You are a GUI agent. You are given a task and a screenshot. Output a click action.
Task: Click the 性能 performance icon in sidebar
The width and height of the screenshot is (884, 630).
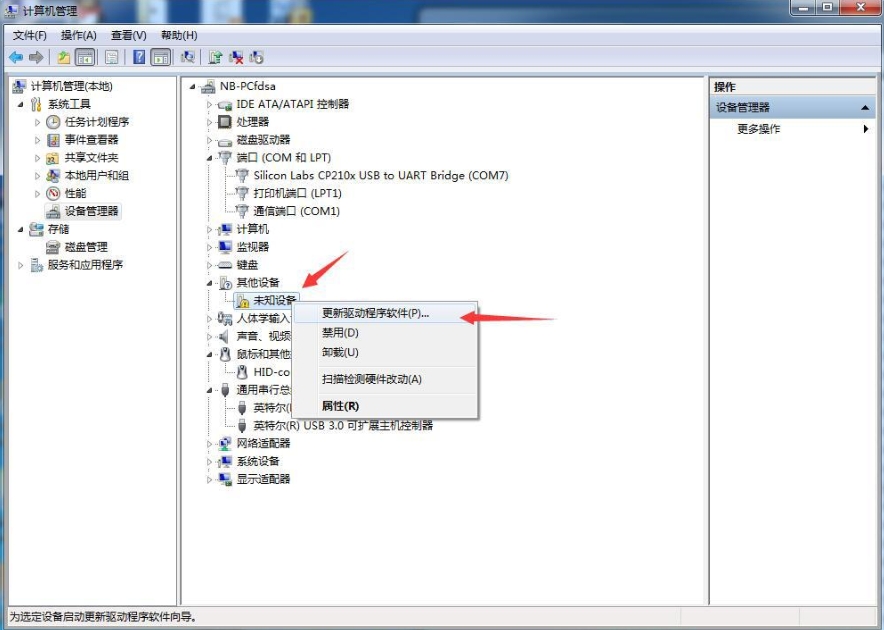point(53,193)
